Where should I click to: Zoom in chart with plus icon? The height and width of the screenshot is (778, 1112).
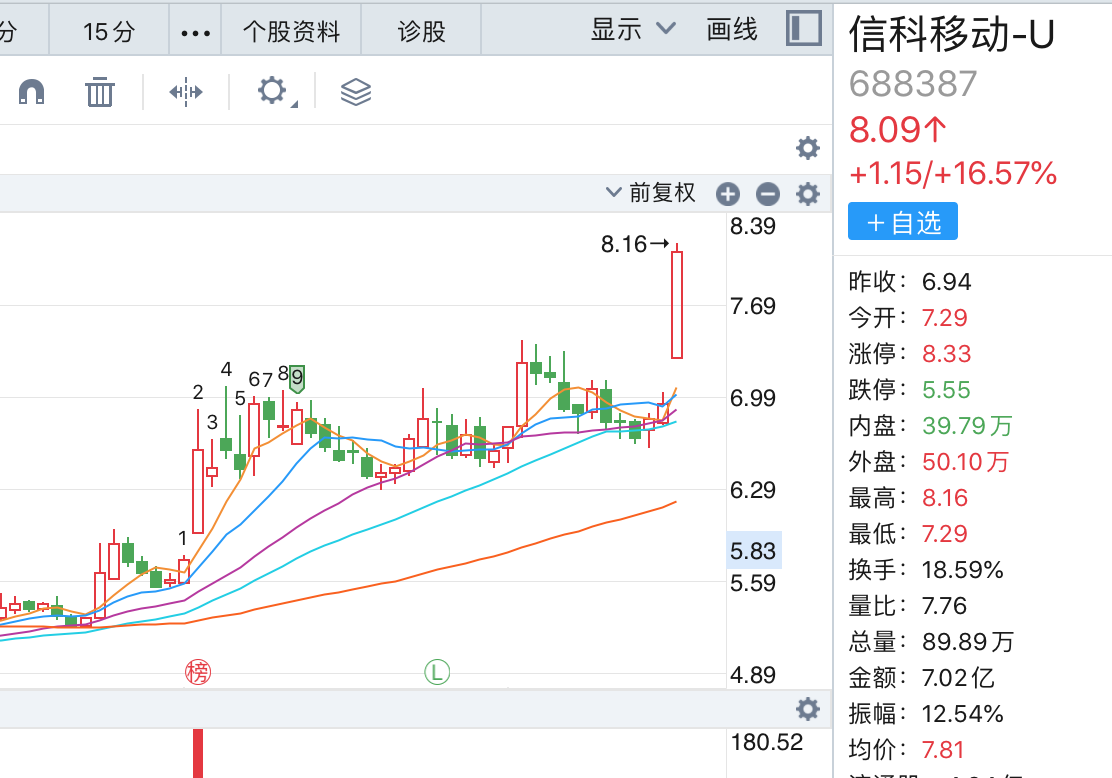pos(728,194)
